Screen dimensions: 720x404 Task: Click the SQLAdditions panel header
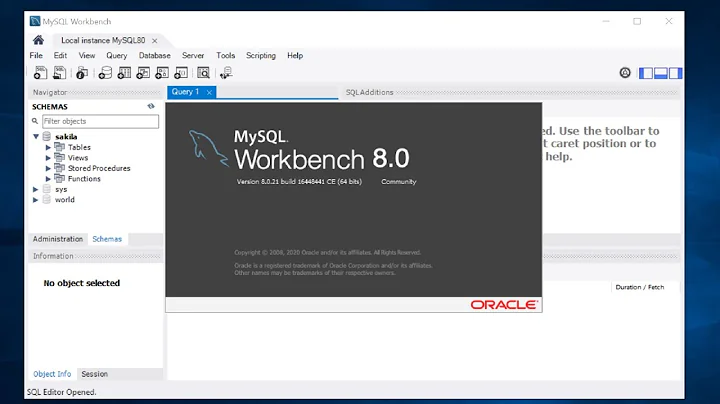370,92
